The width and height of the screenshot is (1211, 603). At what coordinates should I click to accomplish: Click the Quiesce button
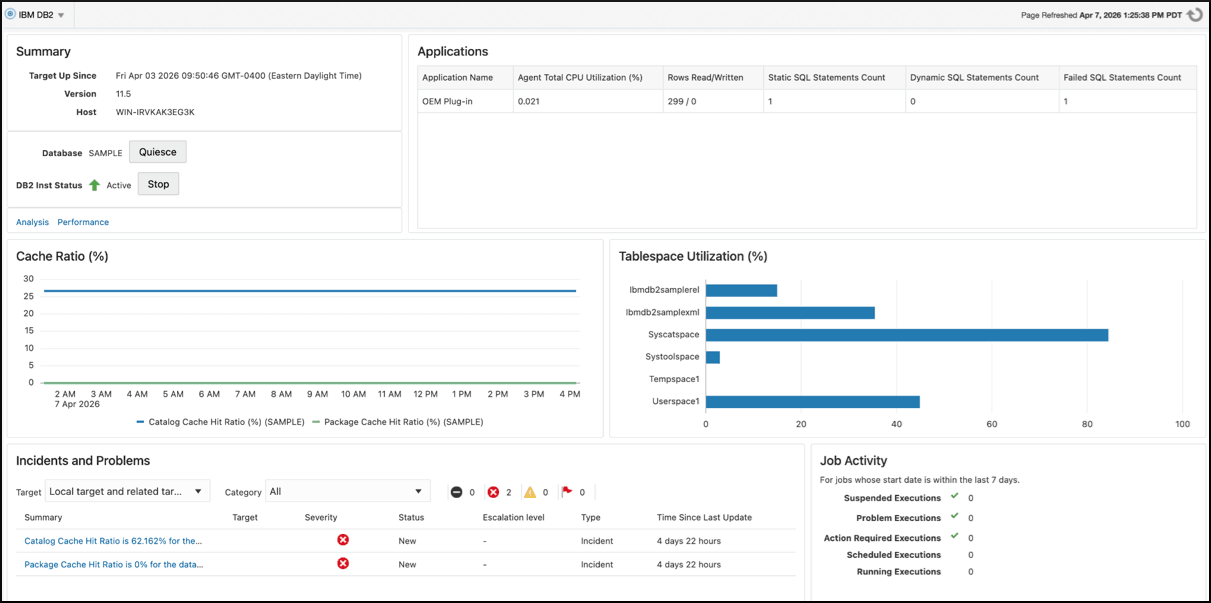[158, 152]
